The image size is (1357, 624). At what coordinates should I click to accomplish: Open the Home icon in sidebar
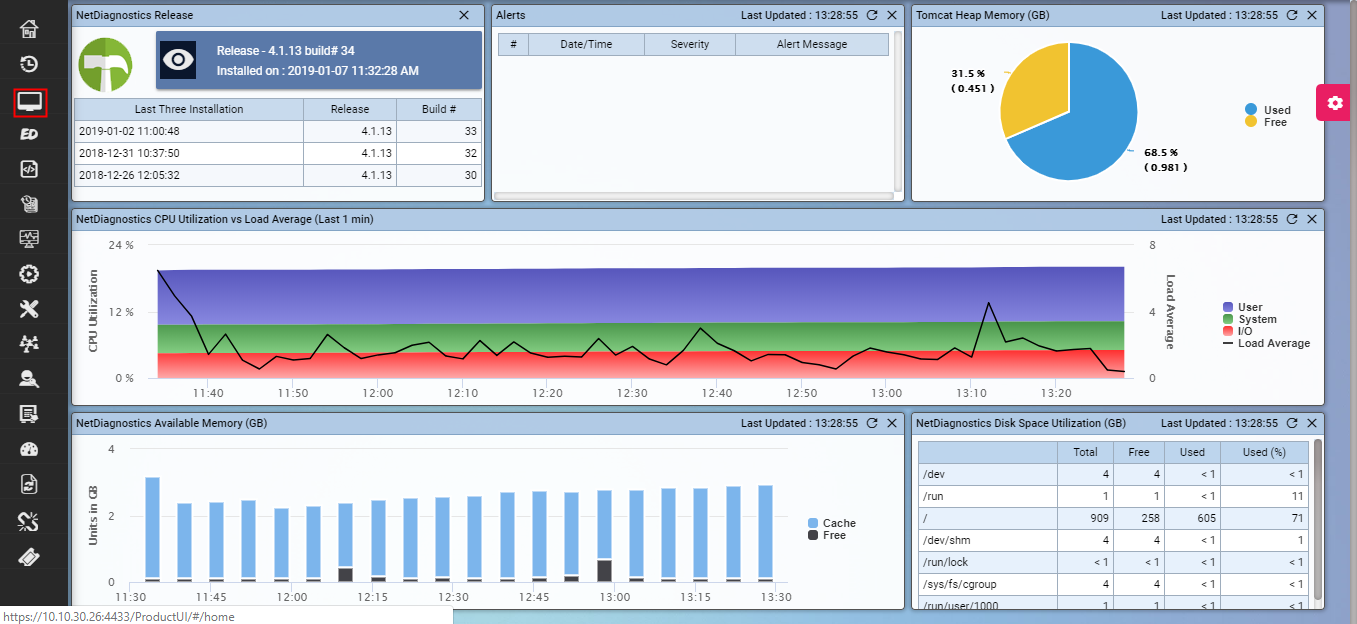30,29
